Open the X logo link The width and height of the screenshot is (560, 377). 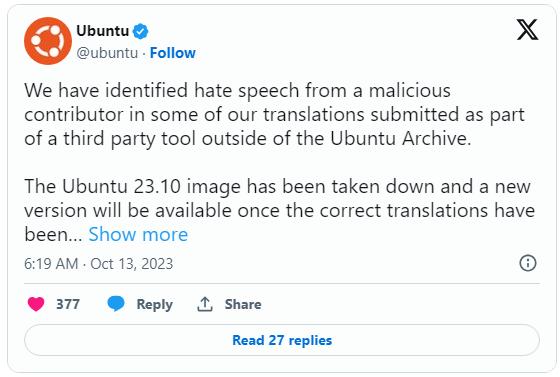click(x=527, y=30)
